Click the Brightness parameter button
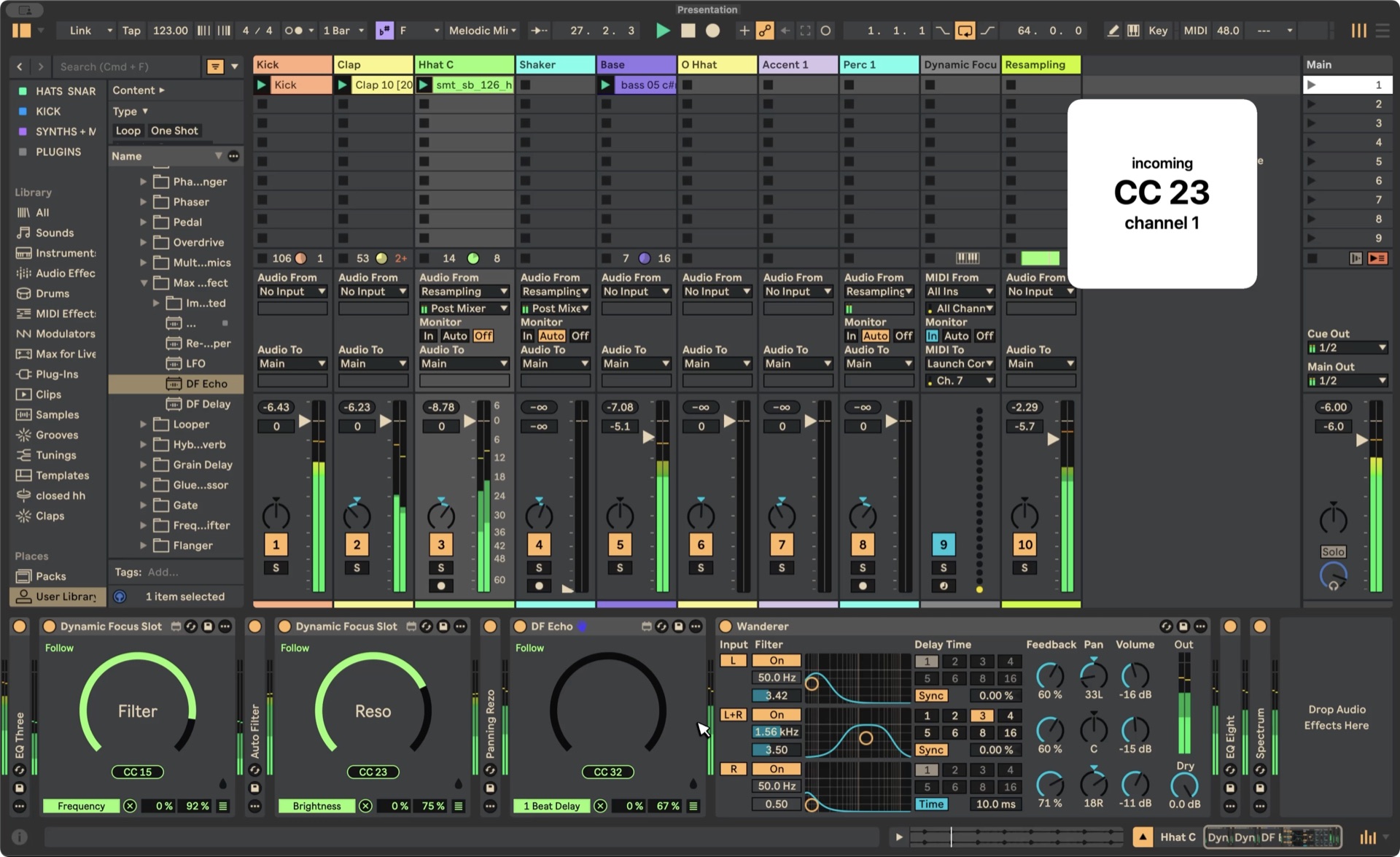The width and height of the screenshot is (1400, 857). coord(316,806)
